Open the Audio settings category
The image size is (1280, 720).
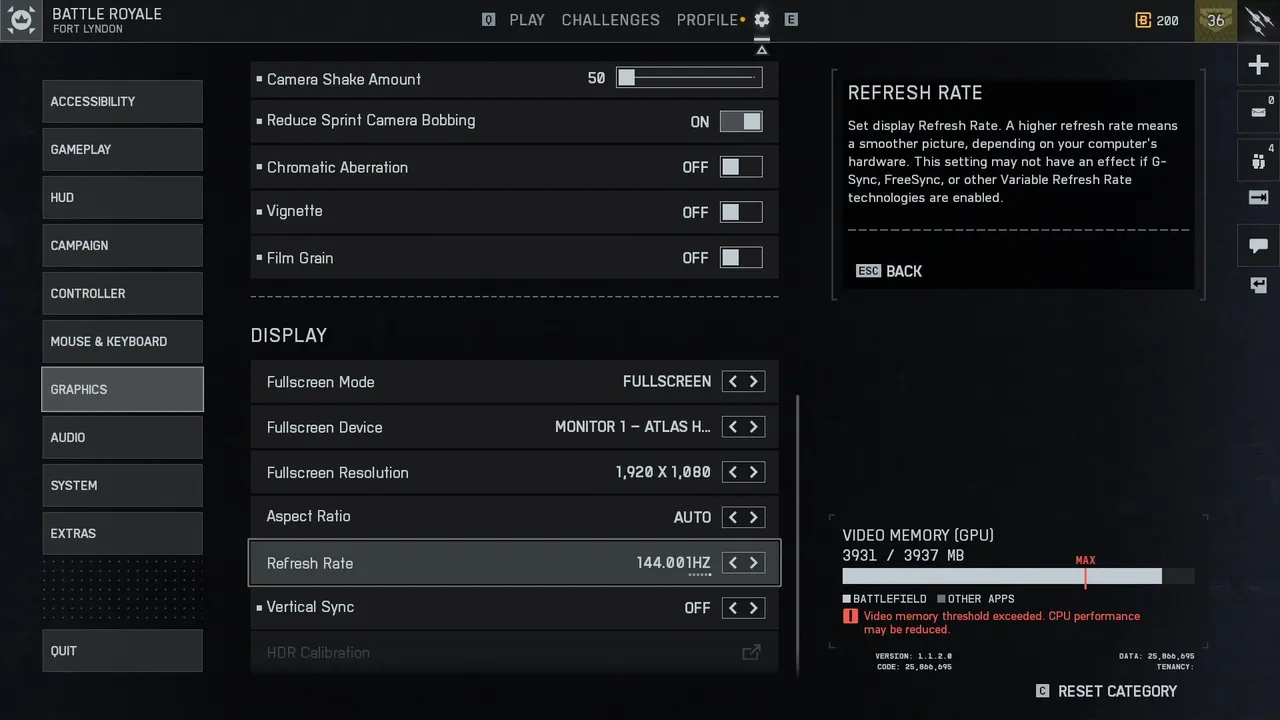click(122, 437)
